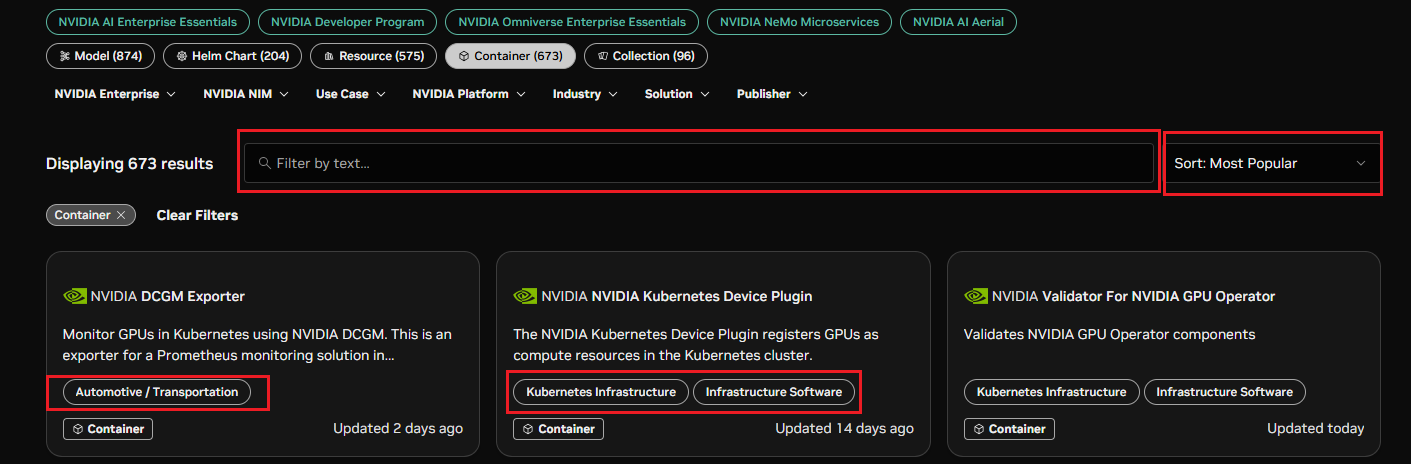Open the Use Case dropdown
This screenshot has width=1411, height=464.
351,94
